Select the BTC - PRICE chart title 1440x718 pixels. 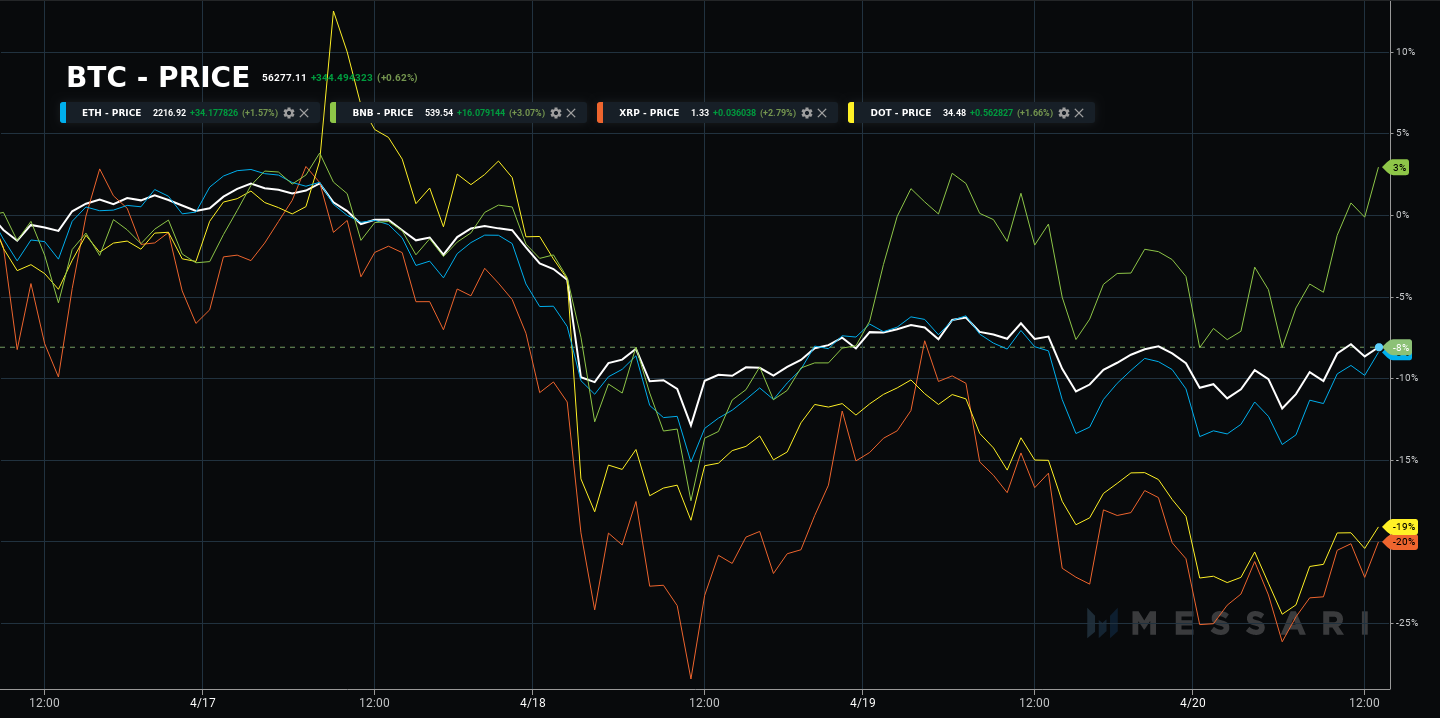click(x=158, y=77)
